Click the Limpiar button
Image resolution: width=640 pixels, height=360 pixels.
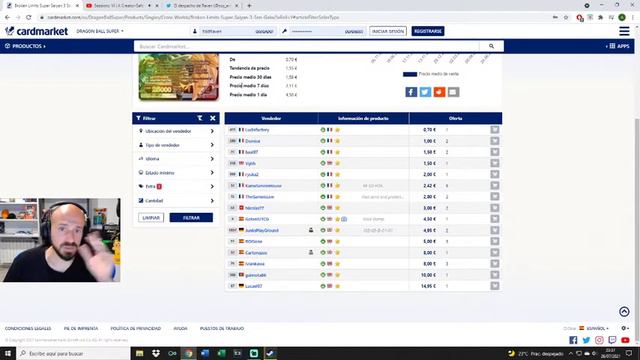pos(151,218)
